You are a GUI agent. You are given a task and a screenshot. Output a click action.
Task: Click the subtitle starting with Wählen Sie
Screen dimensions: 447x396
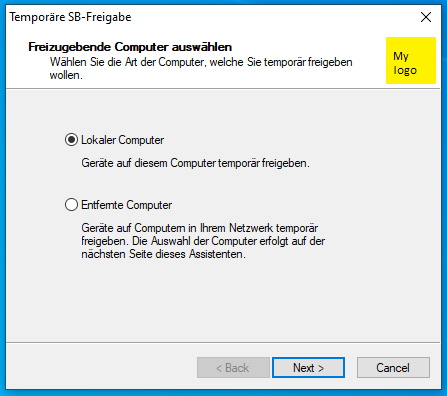pos(201,69)
